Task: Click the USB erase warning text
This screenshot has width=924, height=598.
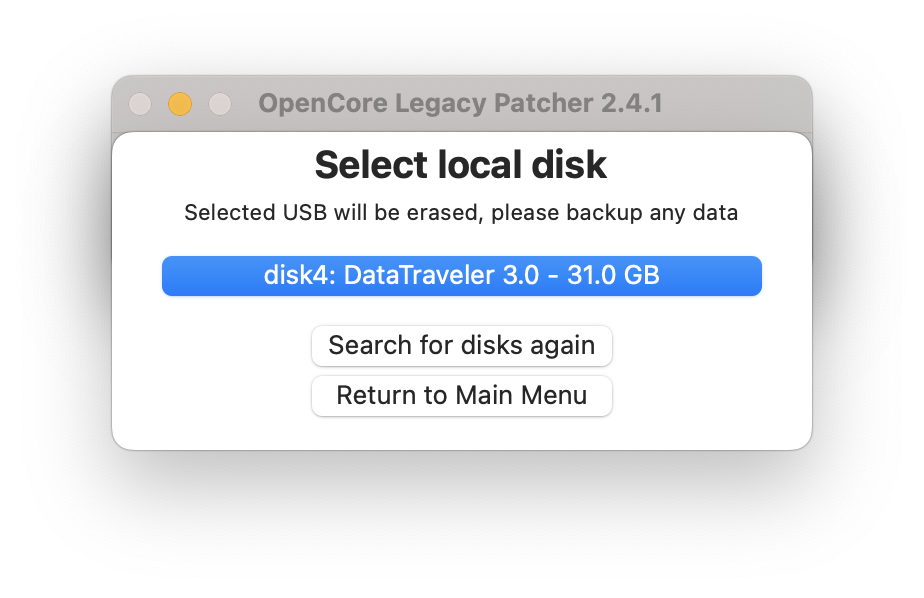Action: coord(461,213)
